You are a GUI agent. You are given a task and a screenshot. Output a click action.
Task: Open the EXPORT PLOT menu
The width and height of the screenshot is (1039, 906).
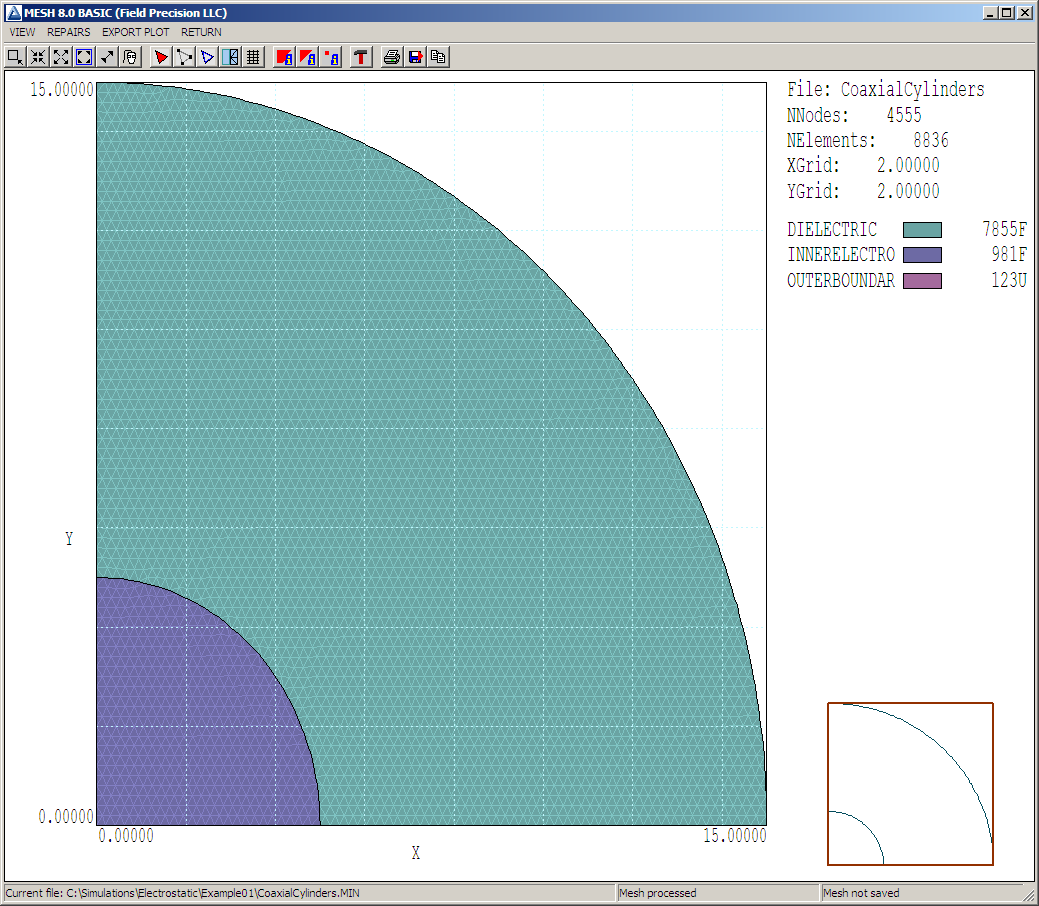[135, 32]
